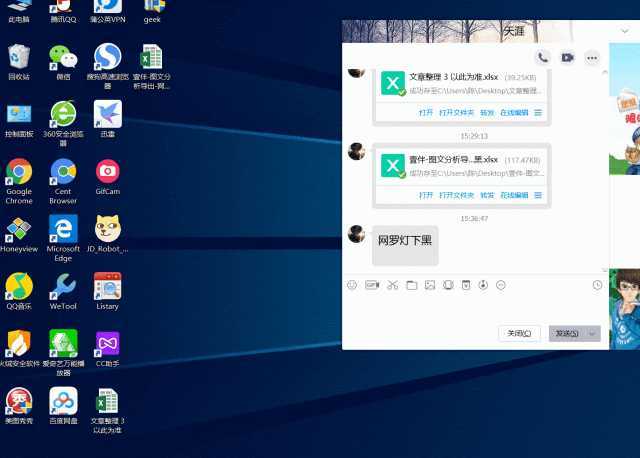Image resolution: width=640 pixels, height=458 pixels.
Task: Select the 火绒安全软件 desktop icon
Action: point(19,349)
